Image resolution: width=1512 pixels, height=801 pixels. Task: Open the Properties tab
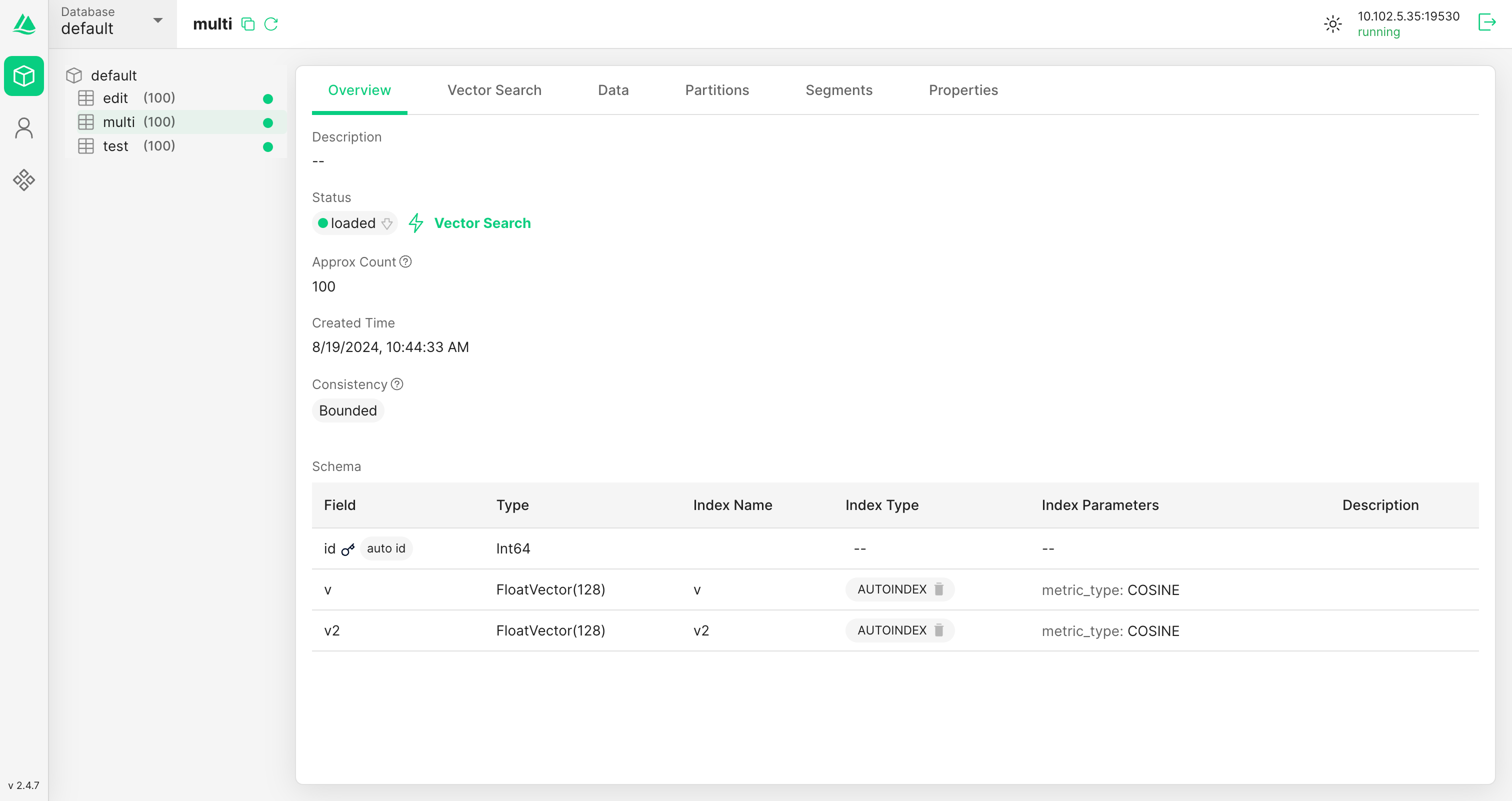962,90
